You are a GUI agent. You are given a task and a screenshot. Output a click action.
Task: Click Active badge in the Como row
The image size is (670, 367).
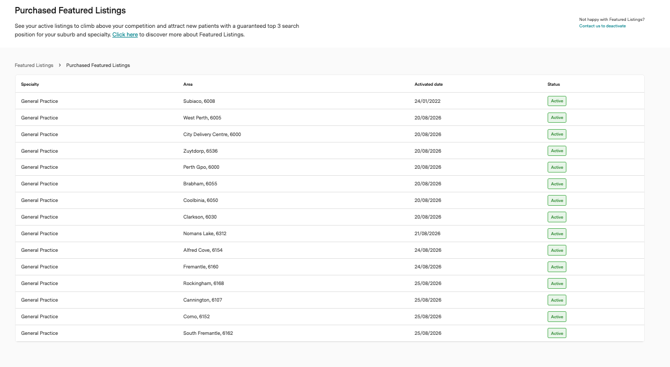pyautogui.click(x=557, y=317)
